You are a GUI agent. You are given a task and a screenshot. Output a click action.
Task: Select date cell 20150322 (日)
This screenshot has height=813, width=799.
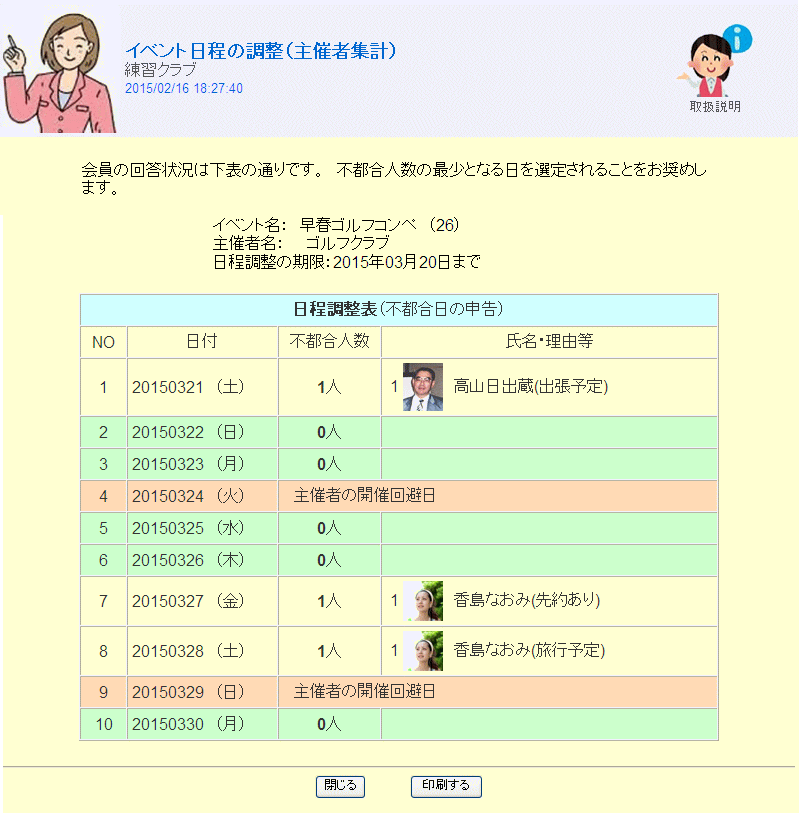pyautogui.click(x=202, y=432)
